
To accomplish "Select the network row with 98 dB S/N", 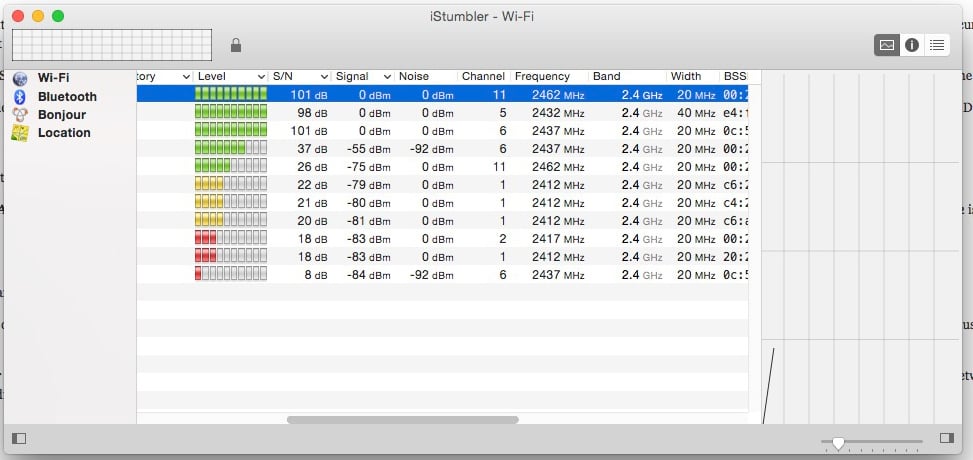I will point(440,113).
